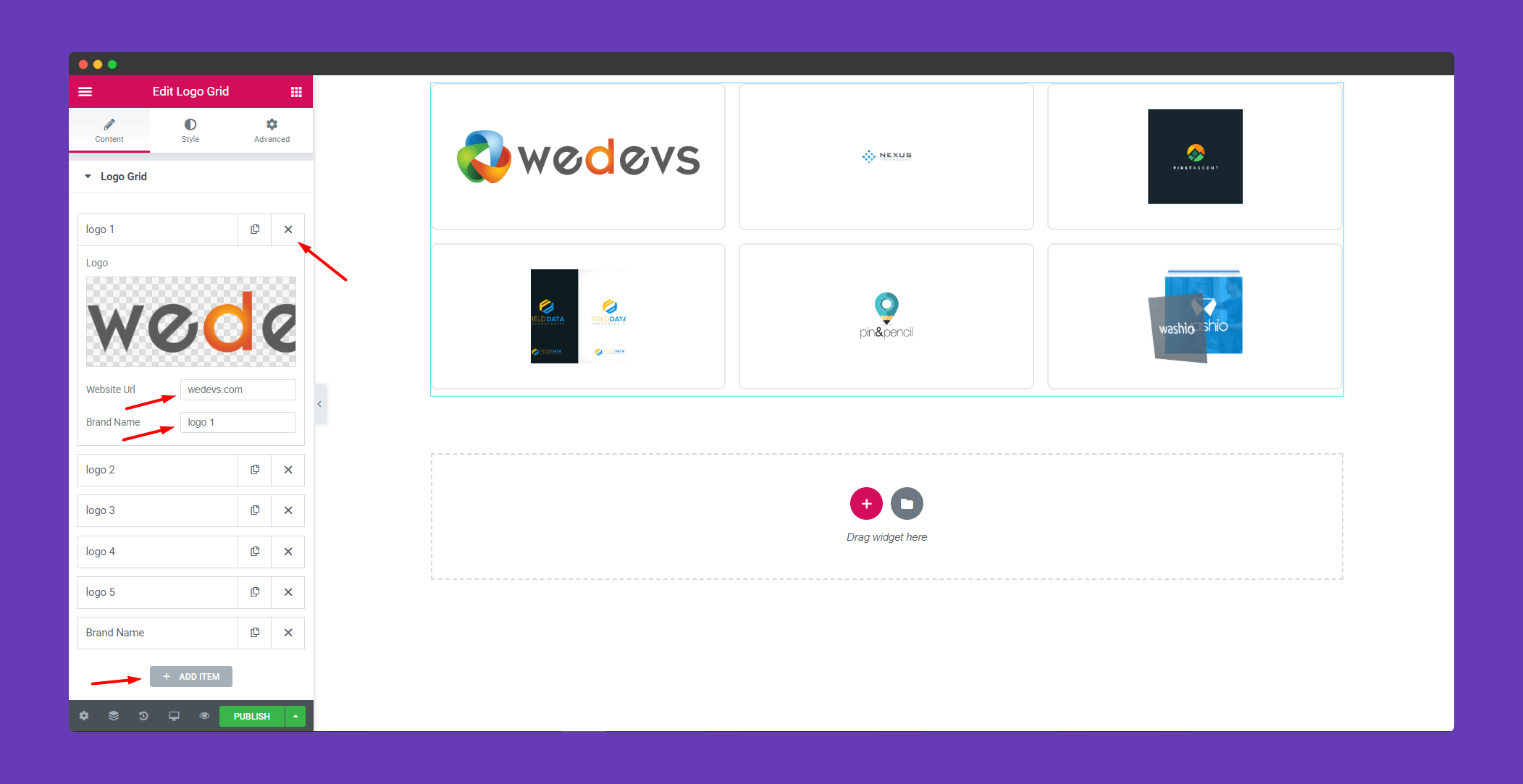Click the duplicate icon for logo 3
The image size is (1523, 784).
click(x=255, y=510)
